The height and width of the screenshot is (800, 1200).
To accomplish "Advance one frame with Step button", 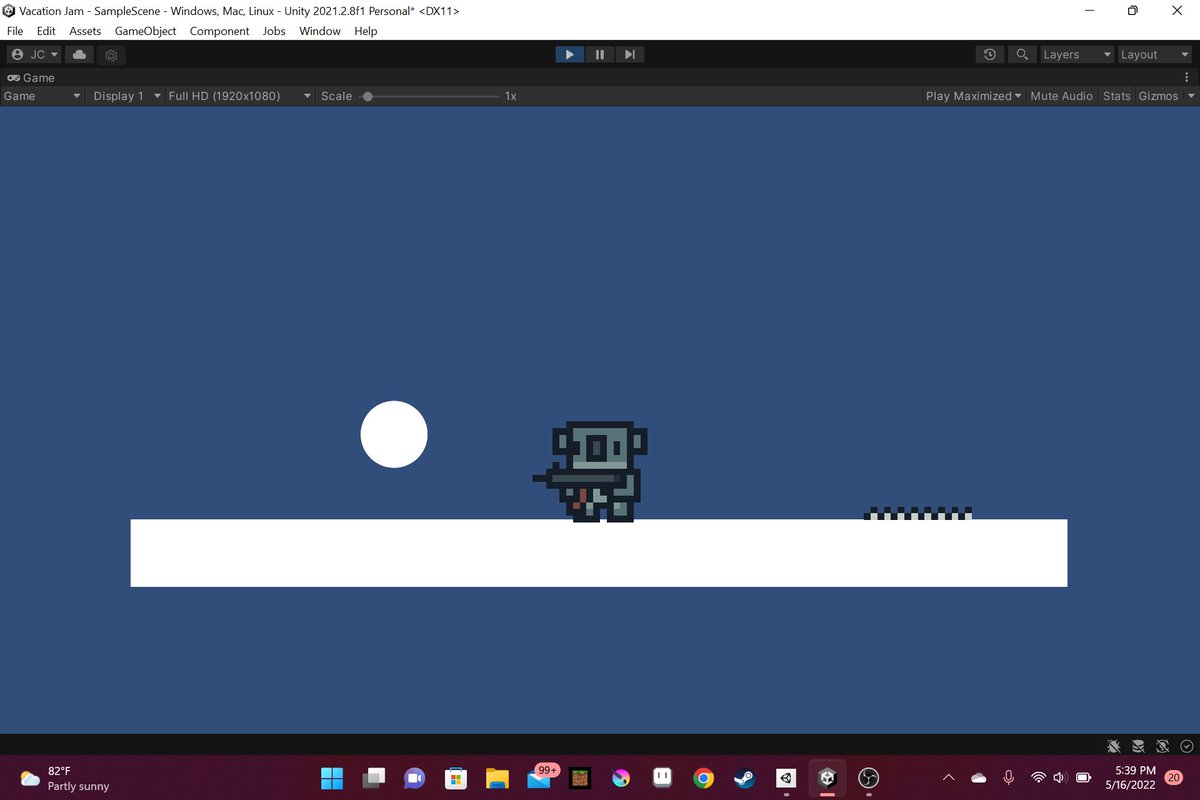I will pyautogui.click(x=629, y=54).
